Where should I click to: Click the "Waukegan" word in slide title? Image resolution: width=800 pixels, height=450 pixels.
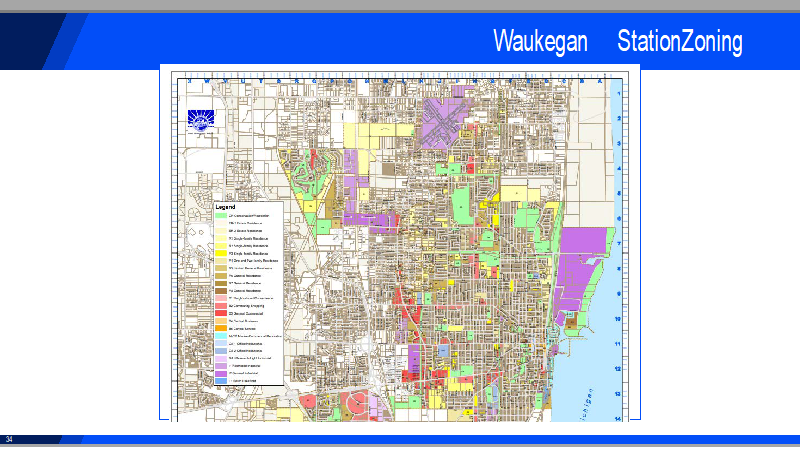[x=541, y=42]
